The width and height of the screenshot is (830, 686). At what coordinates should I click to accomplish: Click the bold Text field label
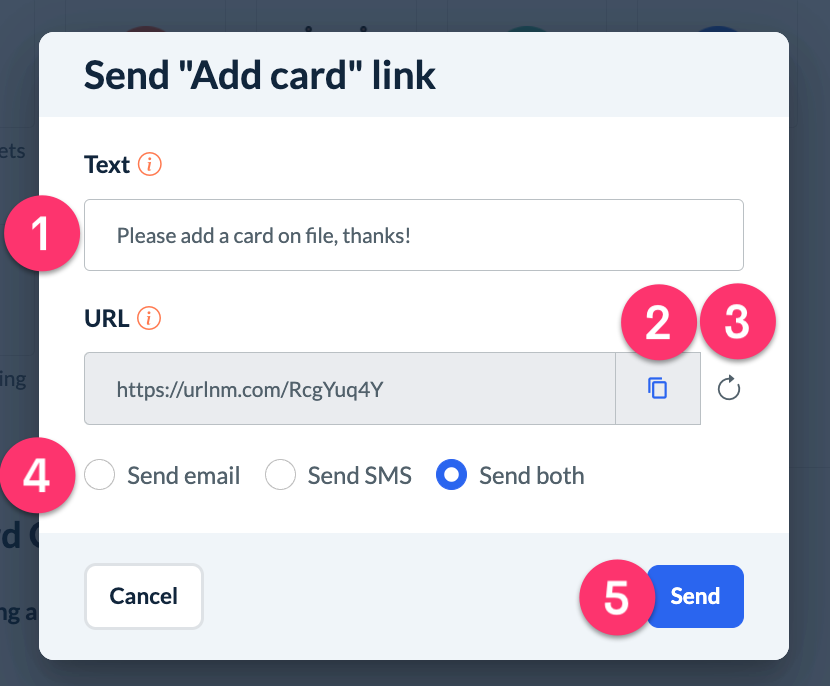pos(107,165)
